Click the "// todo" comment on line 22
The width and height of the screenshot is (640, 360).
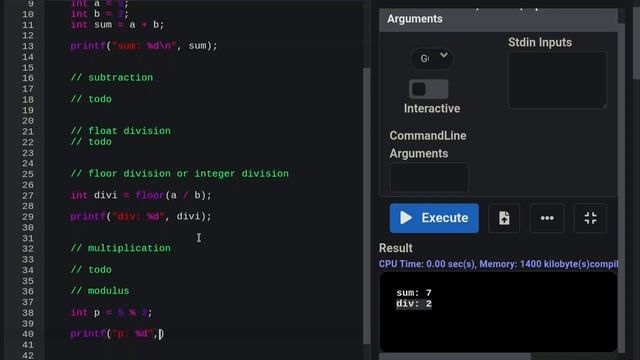91,142
